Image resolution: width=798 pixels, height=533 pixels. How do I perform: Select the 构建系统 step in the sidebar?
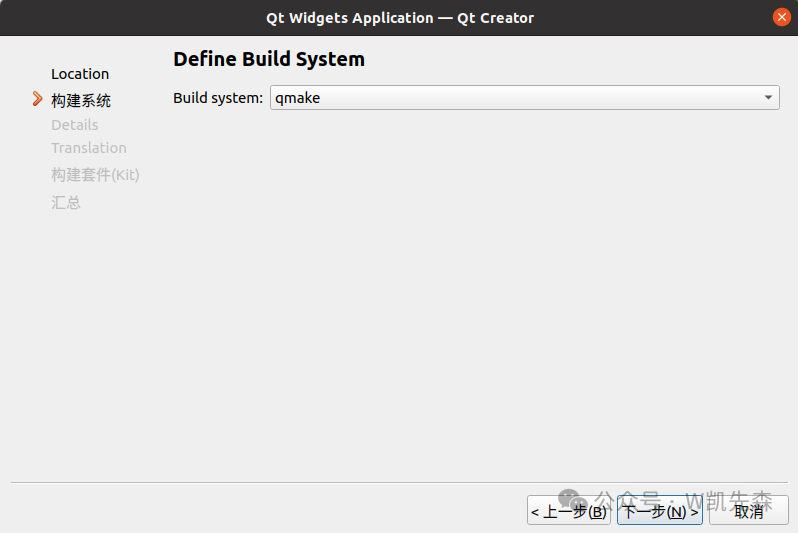[x=81, y=100]
